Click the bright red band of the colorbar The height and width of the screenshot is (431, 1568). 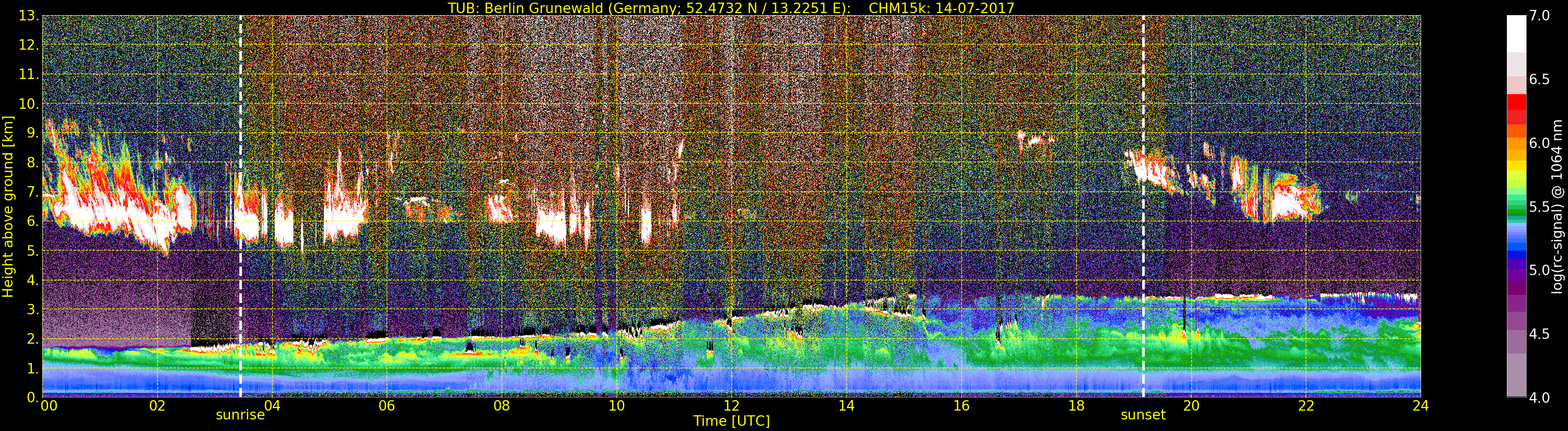pyautogui.click(x=1516, y=103)
